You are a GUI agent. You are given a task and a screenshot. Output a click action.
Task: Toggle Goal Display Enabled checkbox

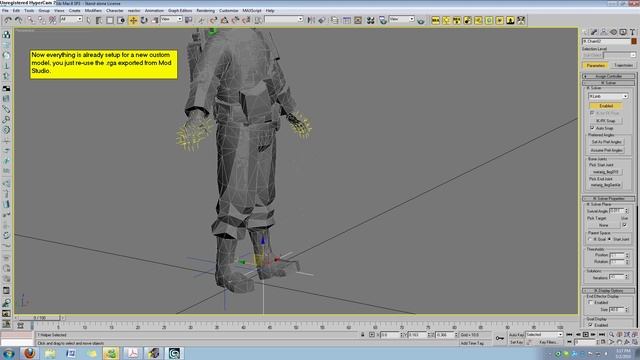[x=590, y=325]
